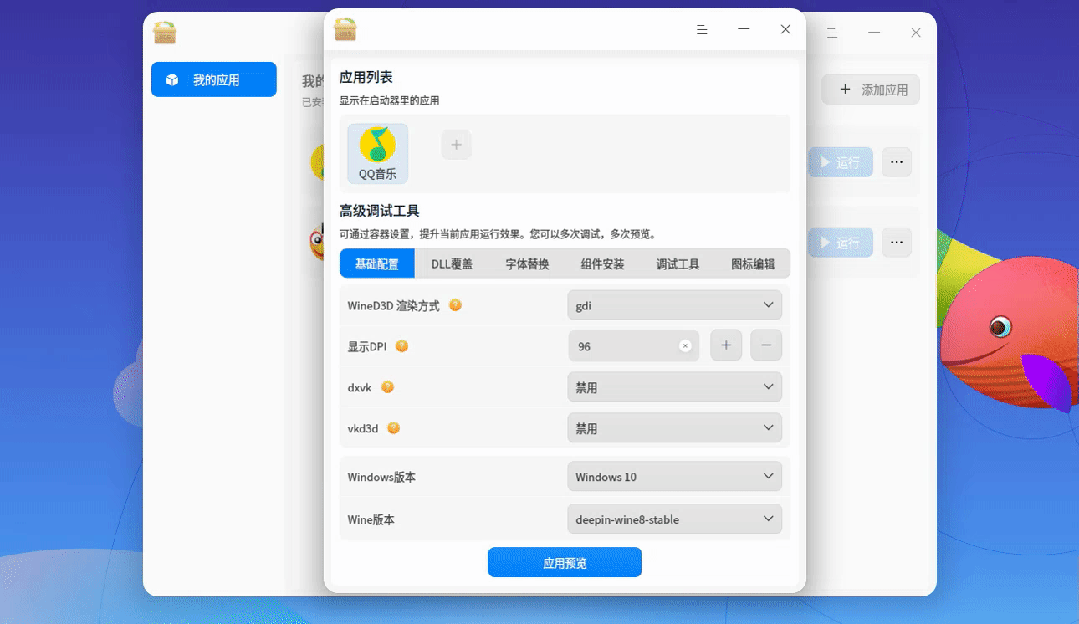The width and height of the screenshot is (1079, 624).
Task: Click the dxvk orange info icon
Action: point(387,387)
